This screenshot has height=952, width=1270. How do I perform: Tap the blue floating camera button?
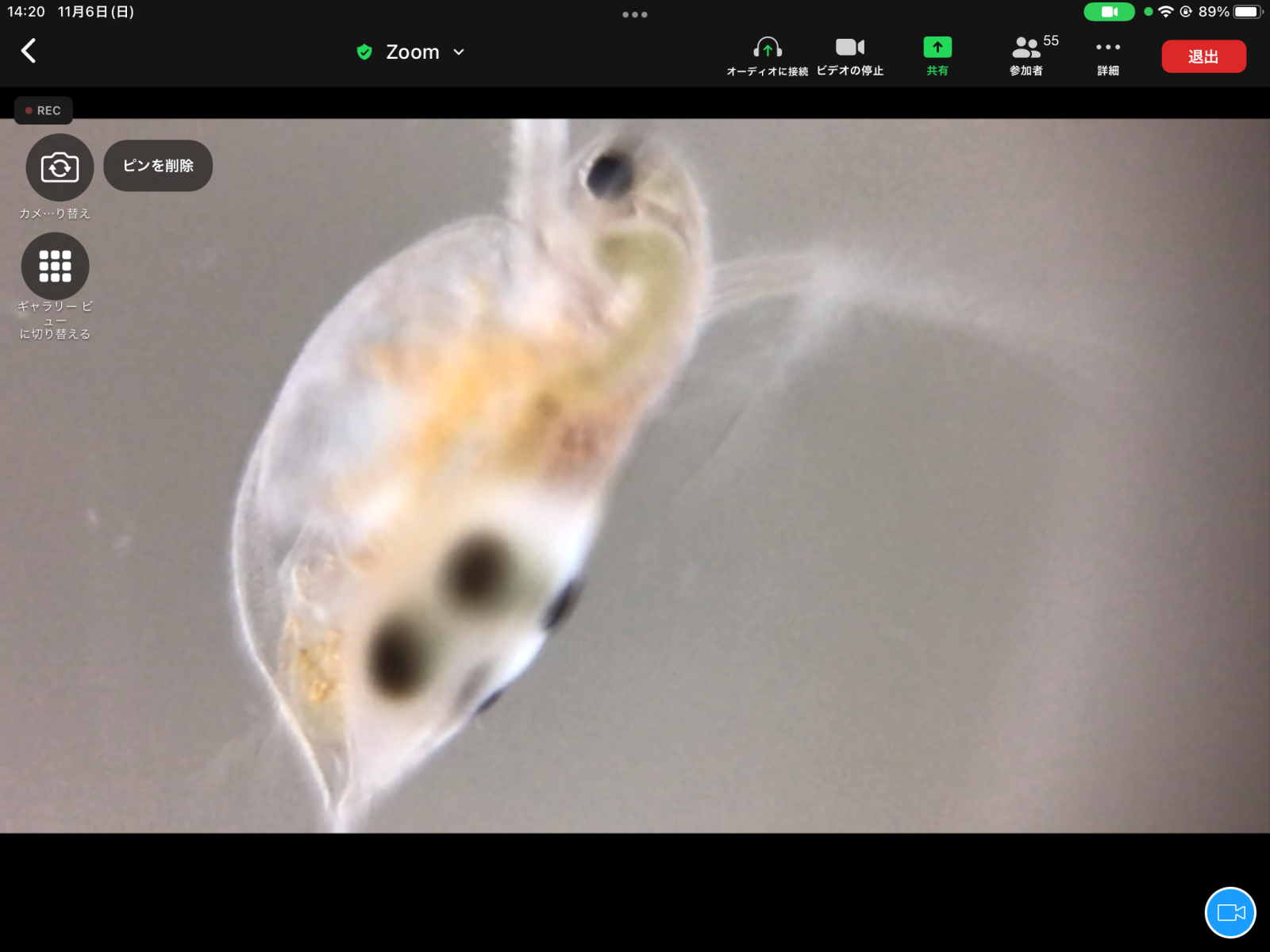[1230, 912]
